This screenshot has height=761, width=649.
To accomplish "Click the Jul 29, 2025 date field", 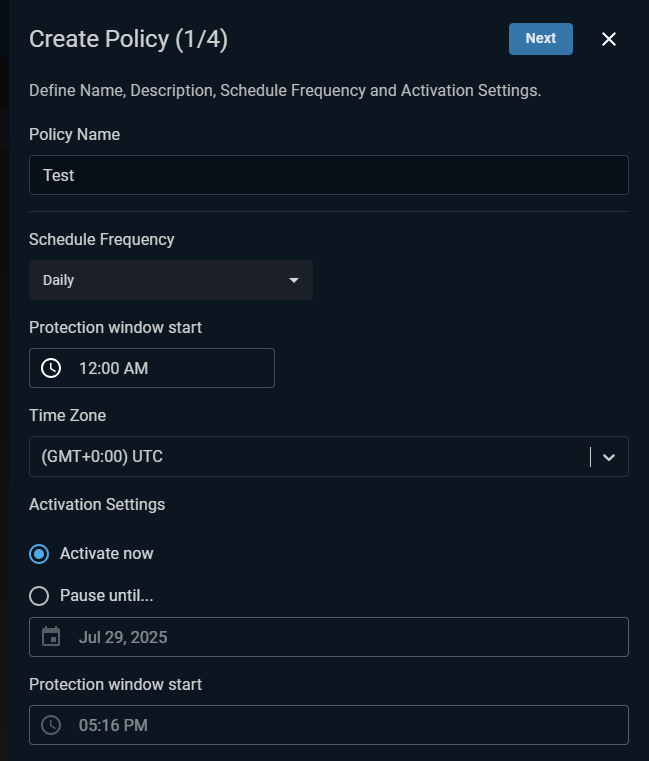I will pyautogui.click(x=329, y=637).
